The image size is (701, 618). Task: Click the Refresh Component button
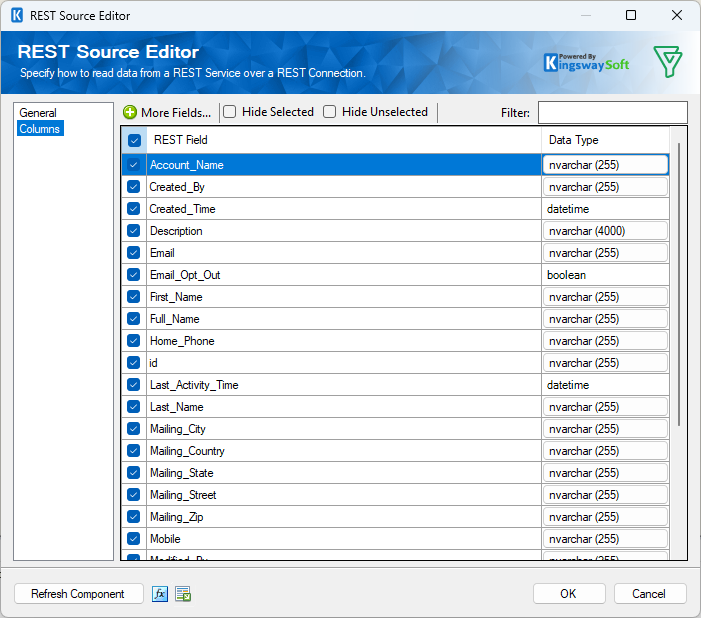78,594
